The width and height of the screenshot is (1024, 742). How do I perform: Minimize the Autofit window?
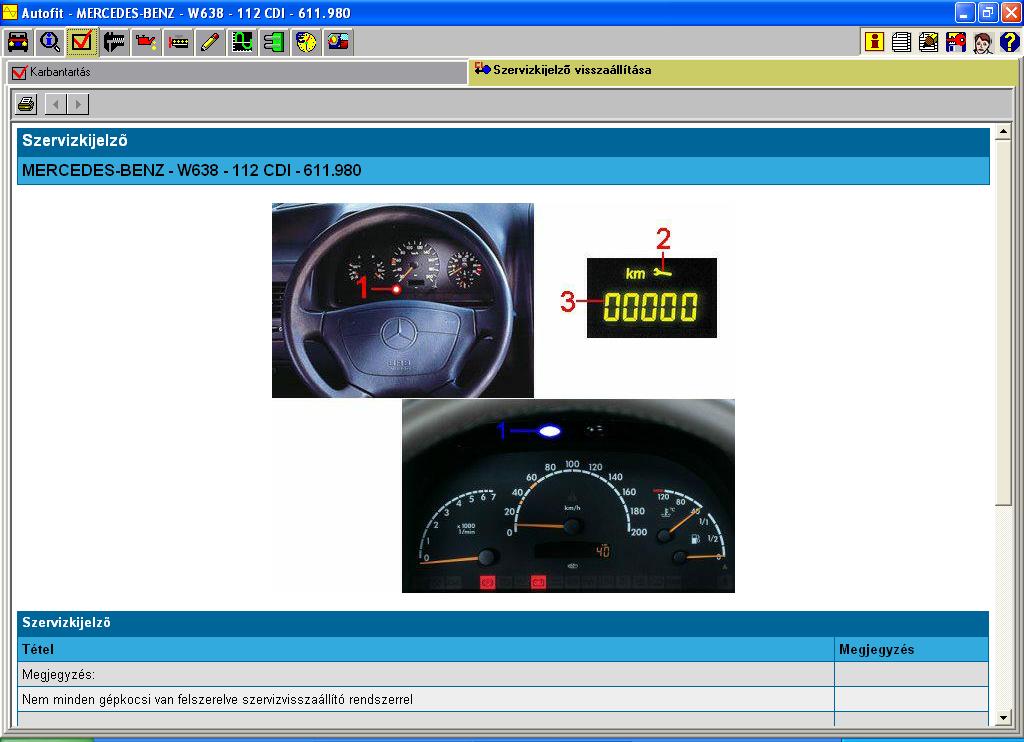point(965,12)
